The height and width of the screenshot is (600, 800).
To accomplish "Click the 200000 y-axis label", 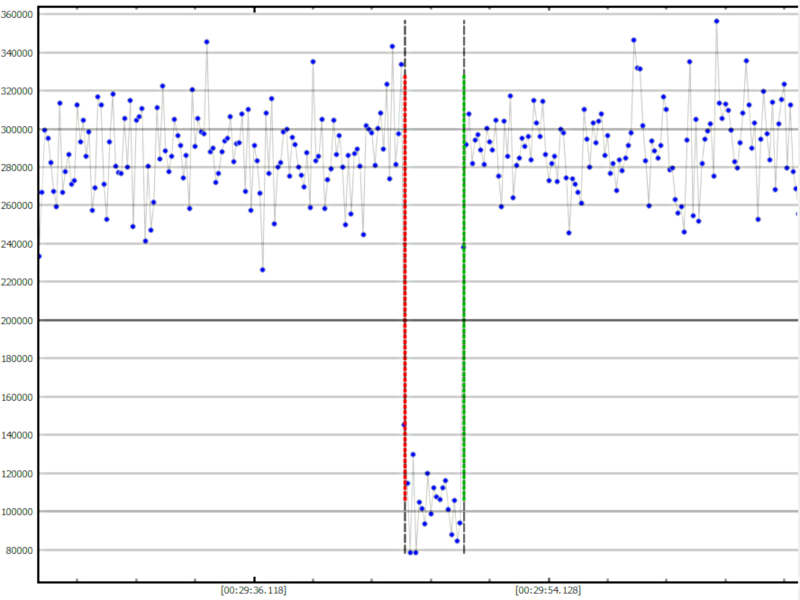I will 18,321.
